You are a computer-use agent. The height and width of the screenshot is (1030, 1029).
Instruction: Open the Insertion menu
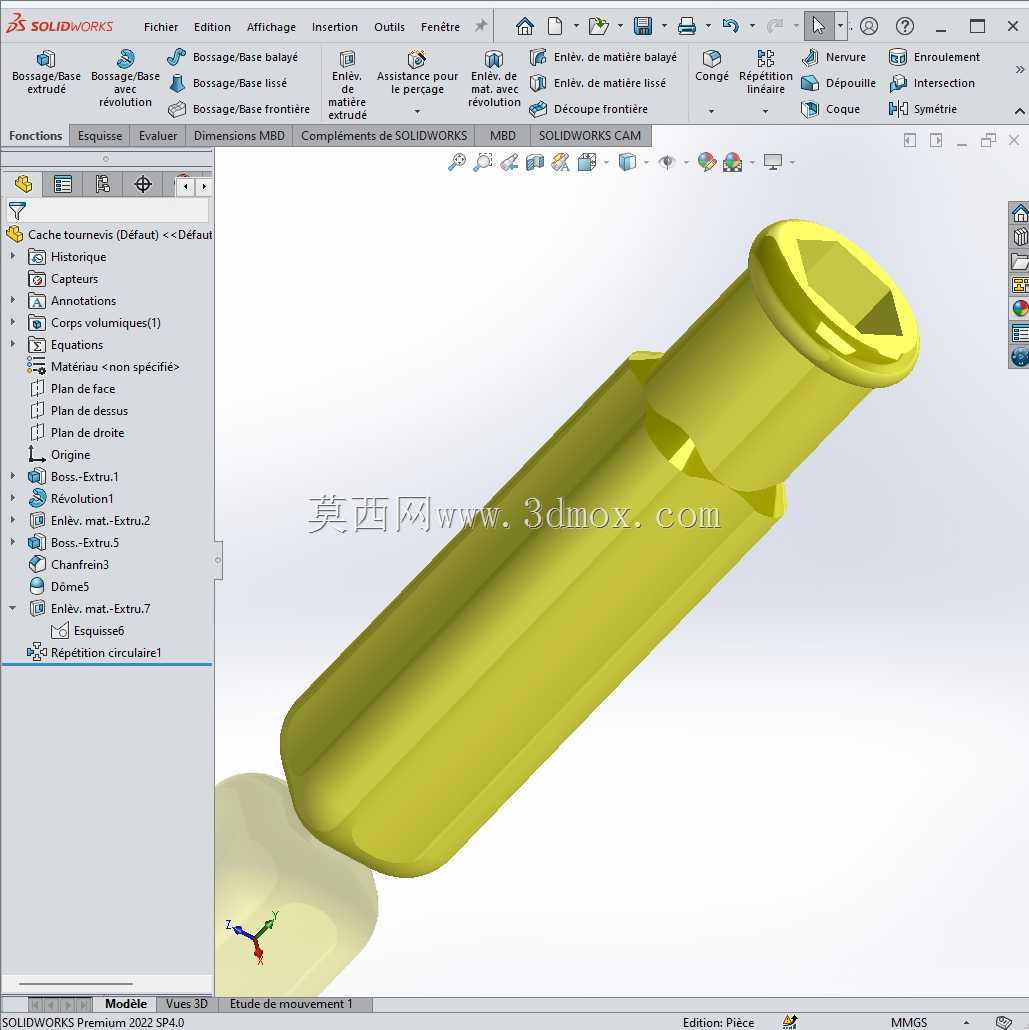334,27
